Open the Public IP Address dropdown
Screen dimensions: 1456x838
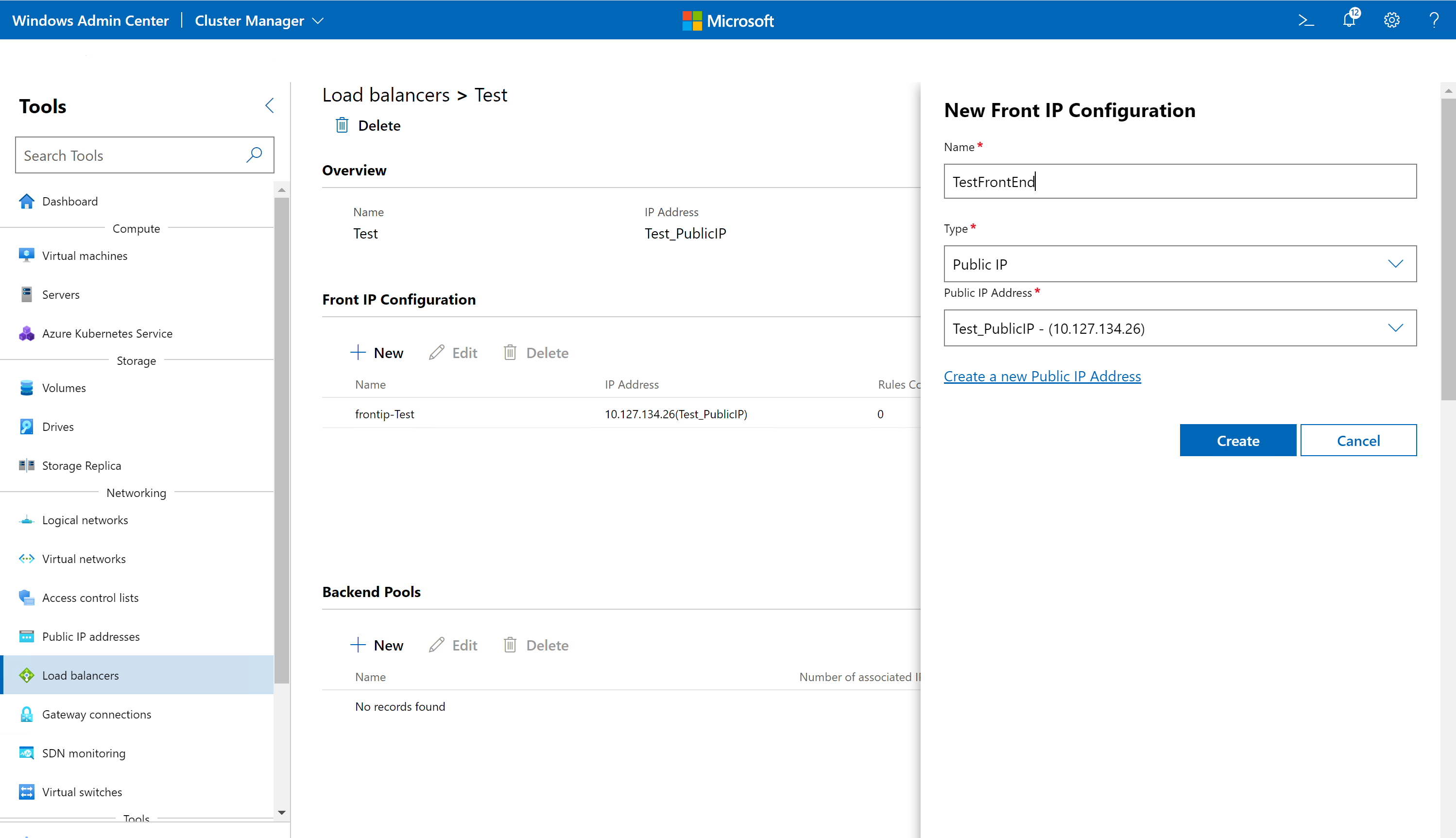(x=1180, y=328)
